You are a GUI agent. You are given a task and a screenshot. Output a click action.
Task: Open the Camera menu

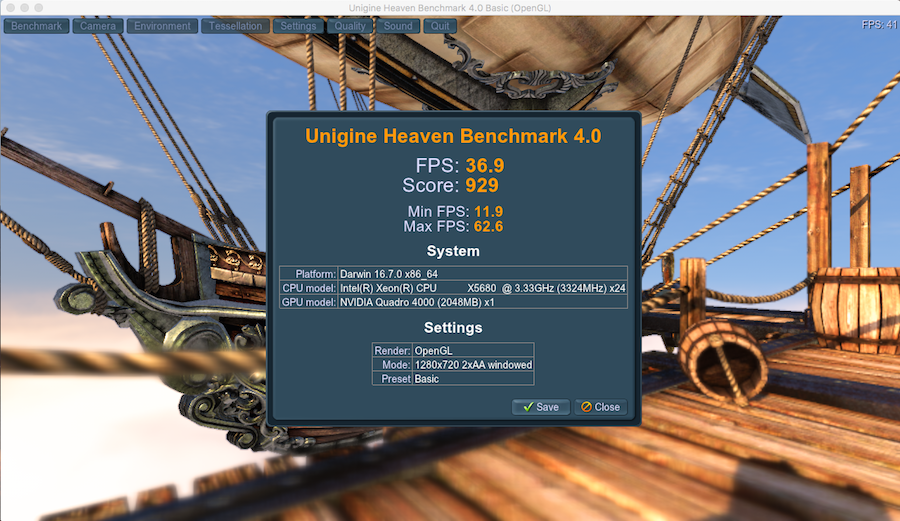tap(98, 26)
